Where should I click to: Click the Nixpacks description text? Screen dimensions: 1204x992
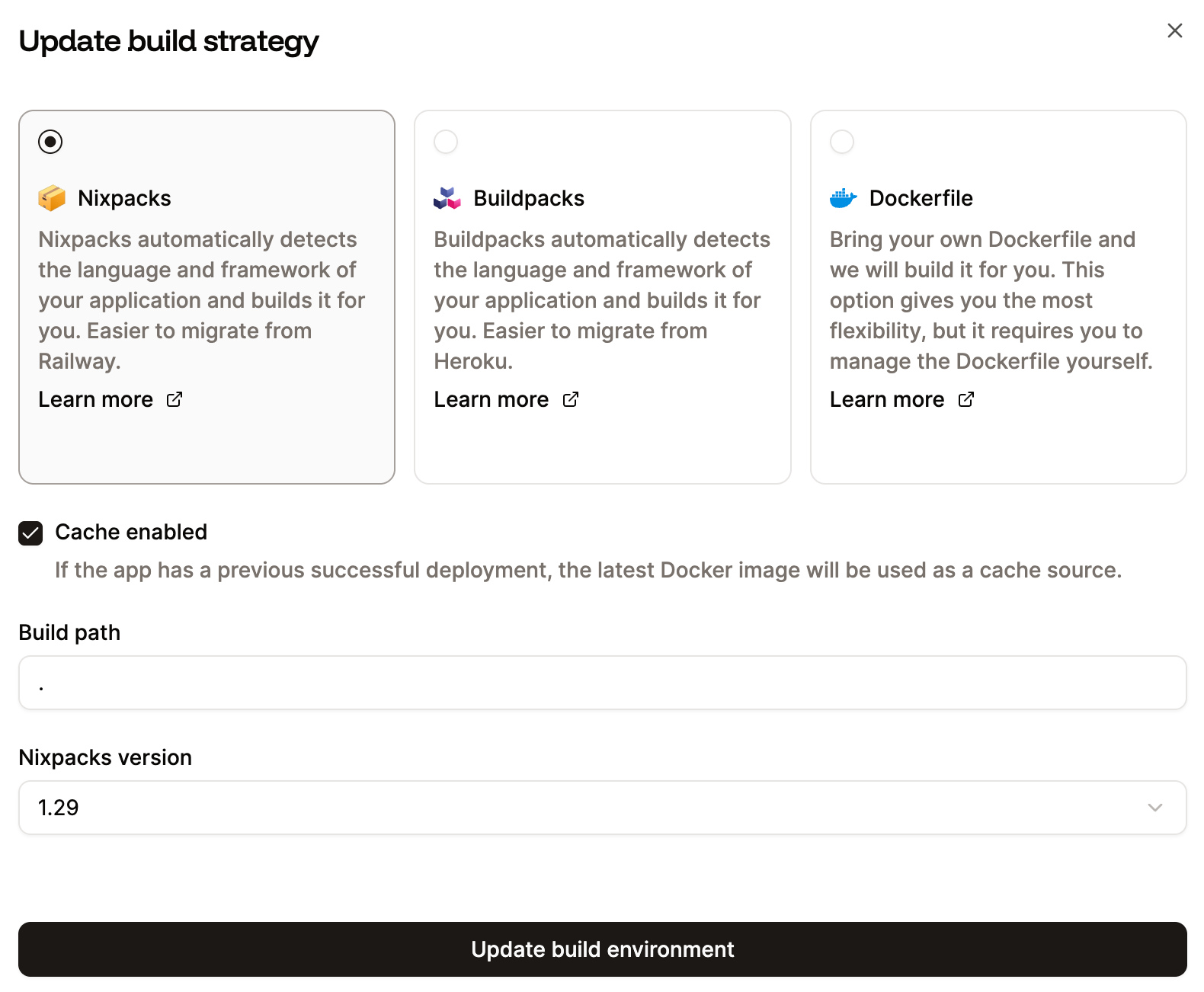pos(202,300)
